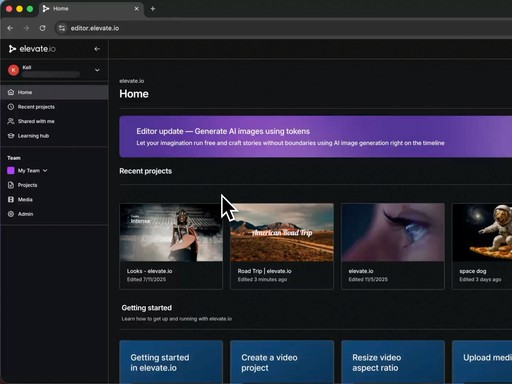The width and height of the screenshot is (512, 384).
Task: Click the film icon beside Media
Action: tap(11, 199)
